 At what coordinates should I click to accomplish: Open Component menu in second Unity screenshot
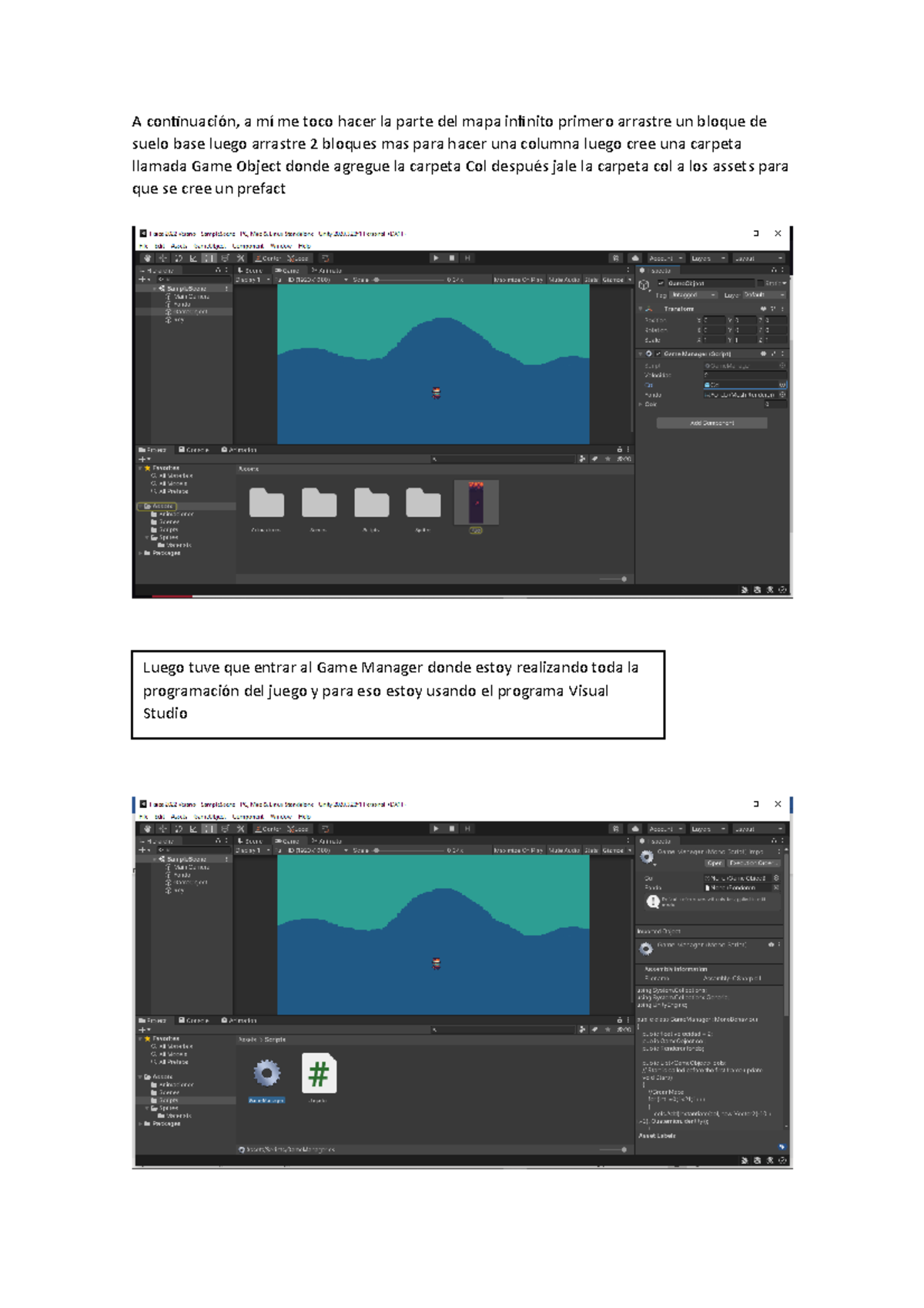[x=248, y=817]
